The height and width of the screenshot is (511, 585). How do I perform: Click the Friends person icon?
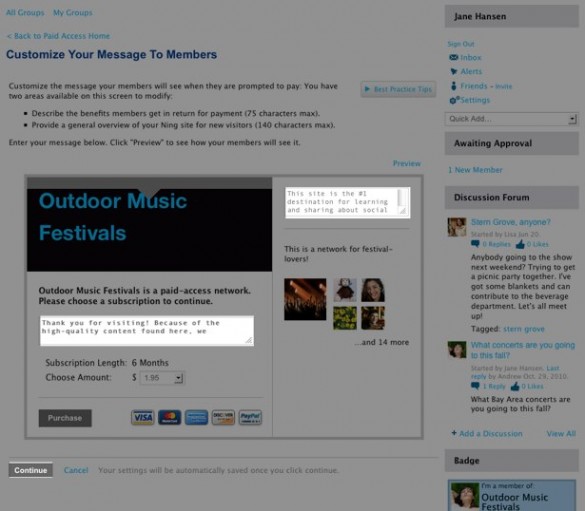pos(454,86)
